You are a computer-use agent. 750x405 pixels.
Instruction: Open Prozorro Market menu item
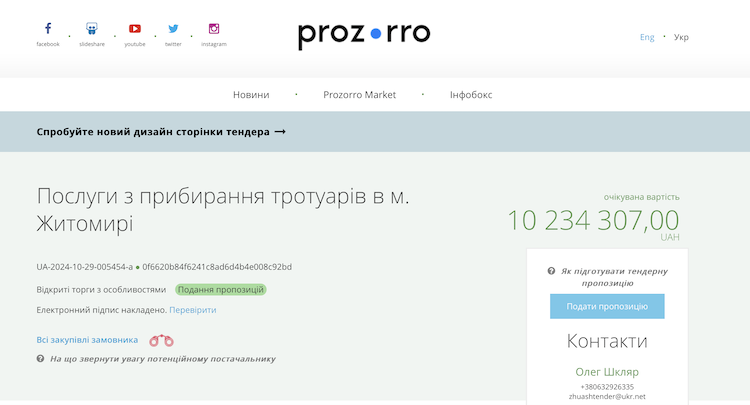click(x=359, y=95)
